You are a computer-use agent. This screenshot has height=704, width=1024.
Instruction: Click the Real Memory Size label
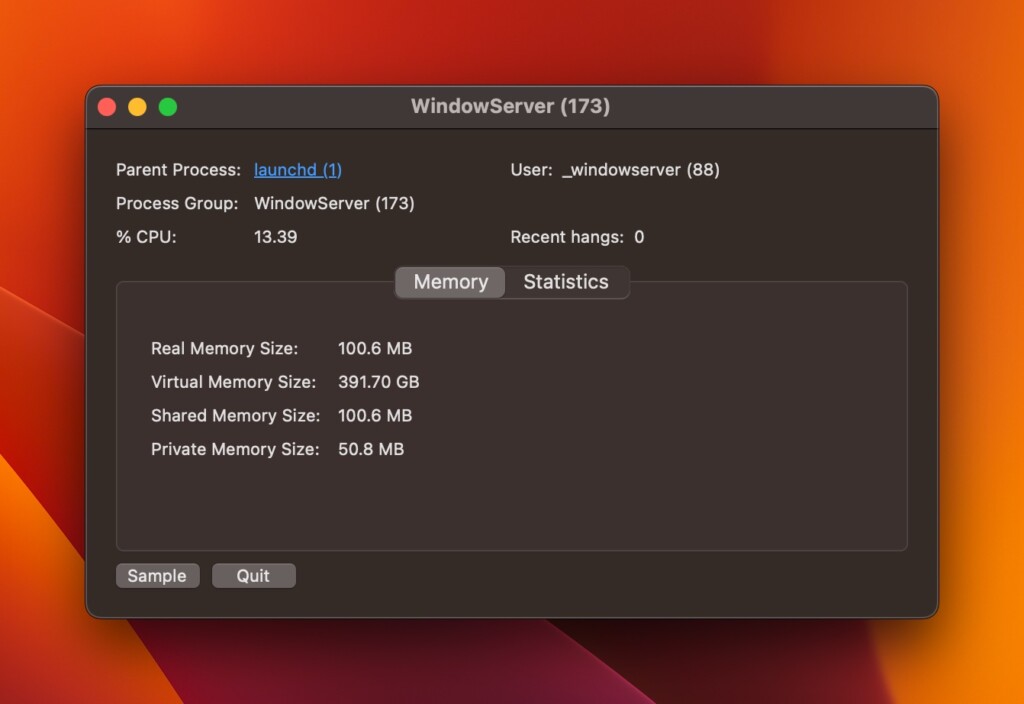tap(224, 349)
